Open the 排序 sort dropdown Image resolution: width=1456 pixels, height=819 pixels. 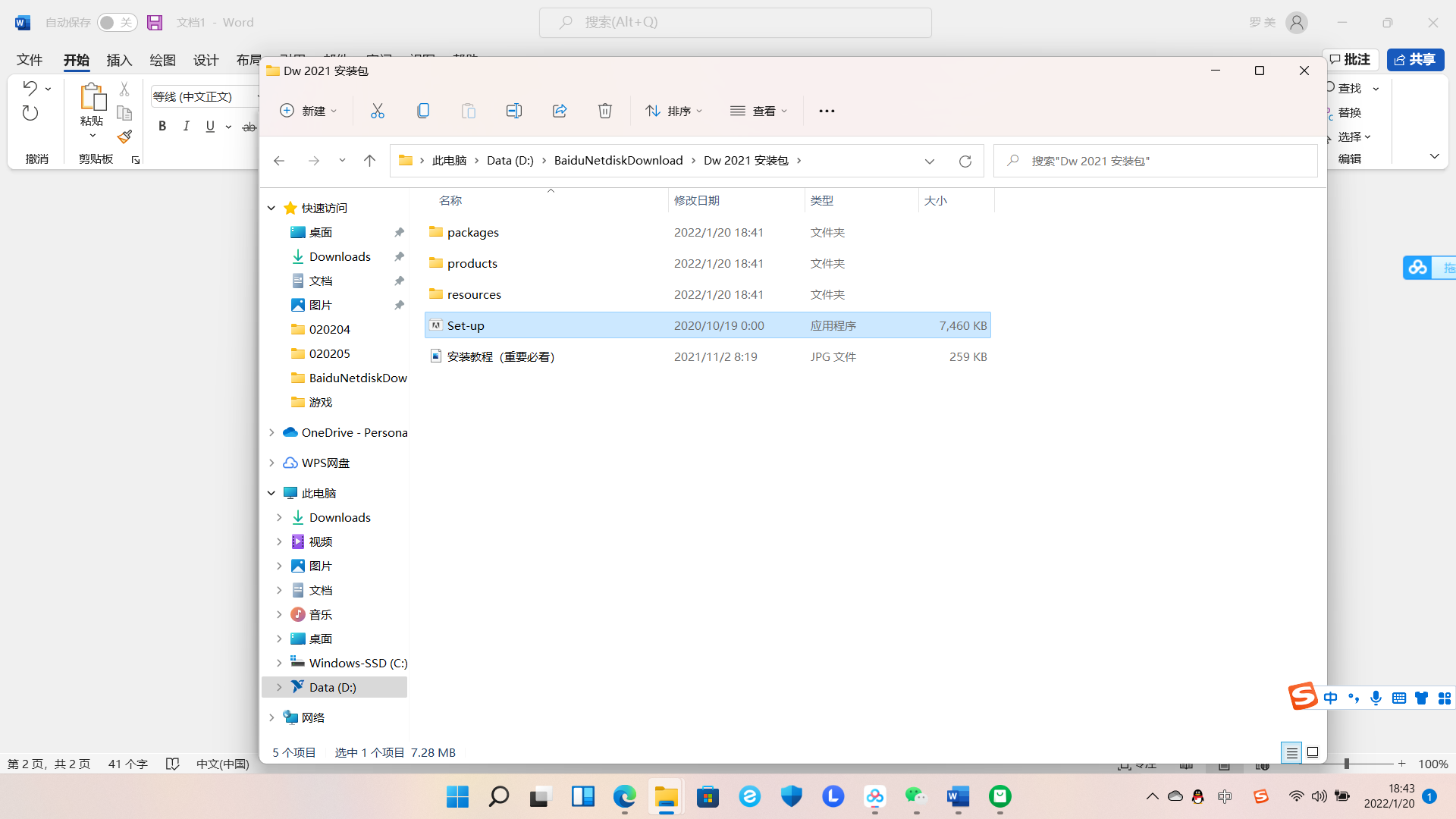point(673,111)
